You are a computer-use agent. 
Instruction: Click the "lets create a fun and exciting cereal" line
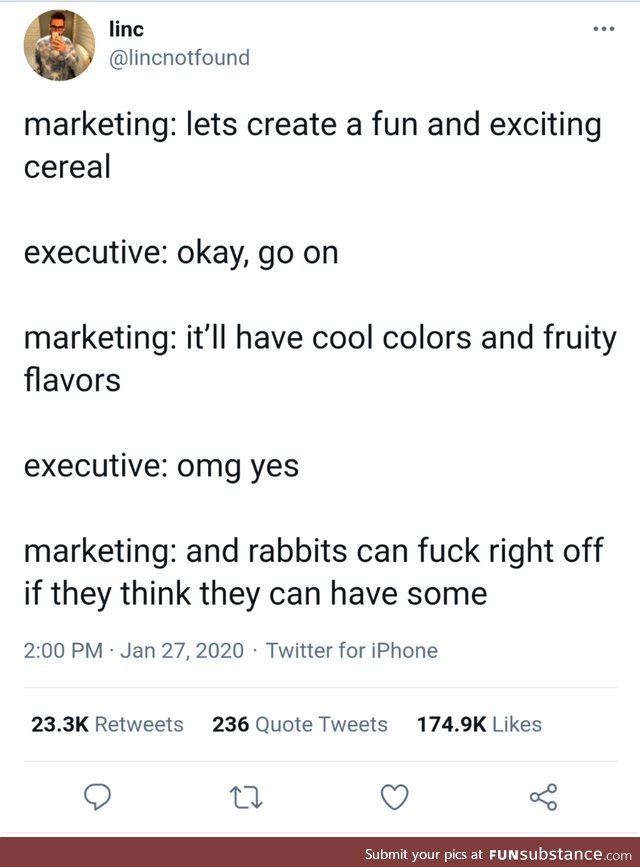[x=312, y=144]
